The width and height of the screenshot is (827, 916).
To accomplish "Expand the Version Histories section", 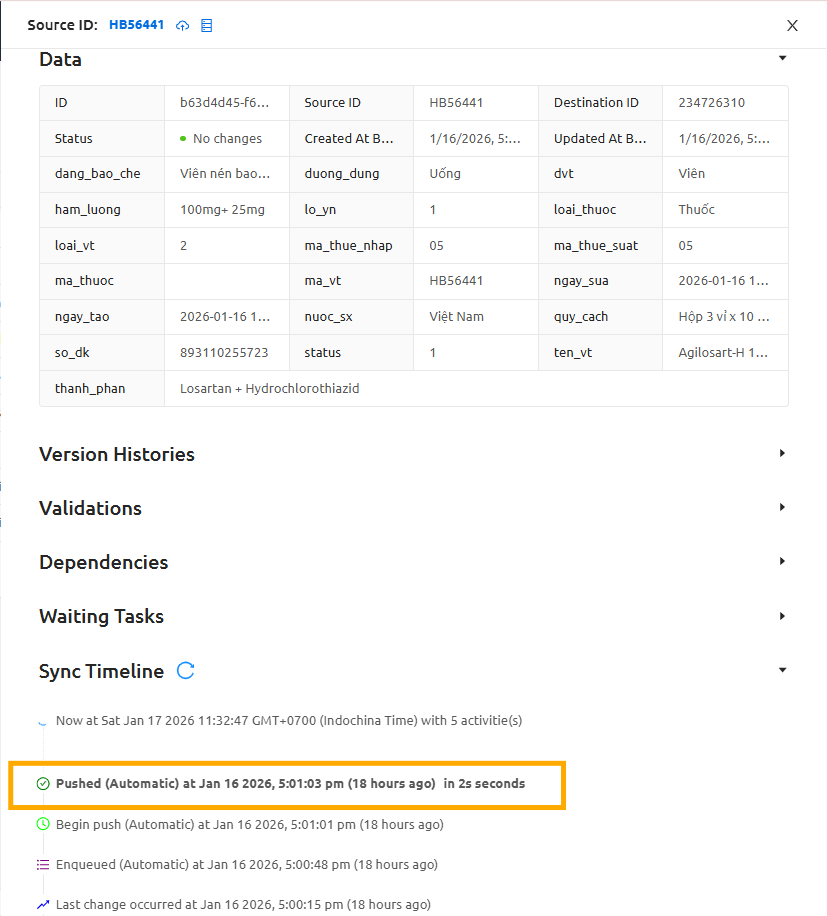I will click(783, 453).
